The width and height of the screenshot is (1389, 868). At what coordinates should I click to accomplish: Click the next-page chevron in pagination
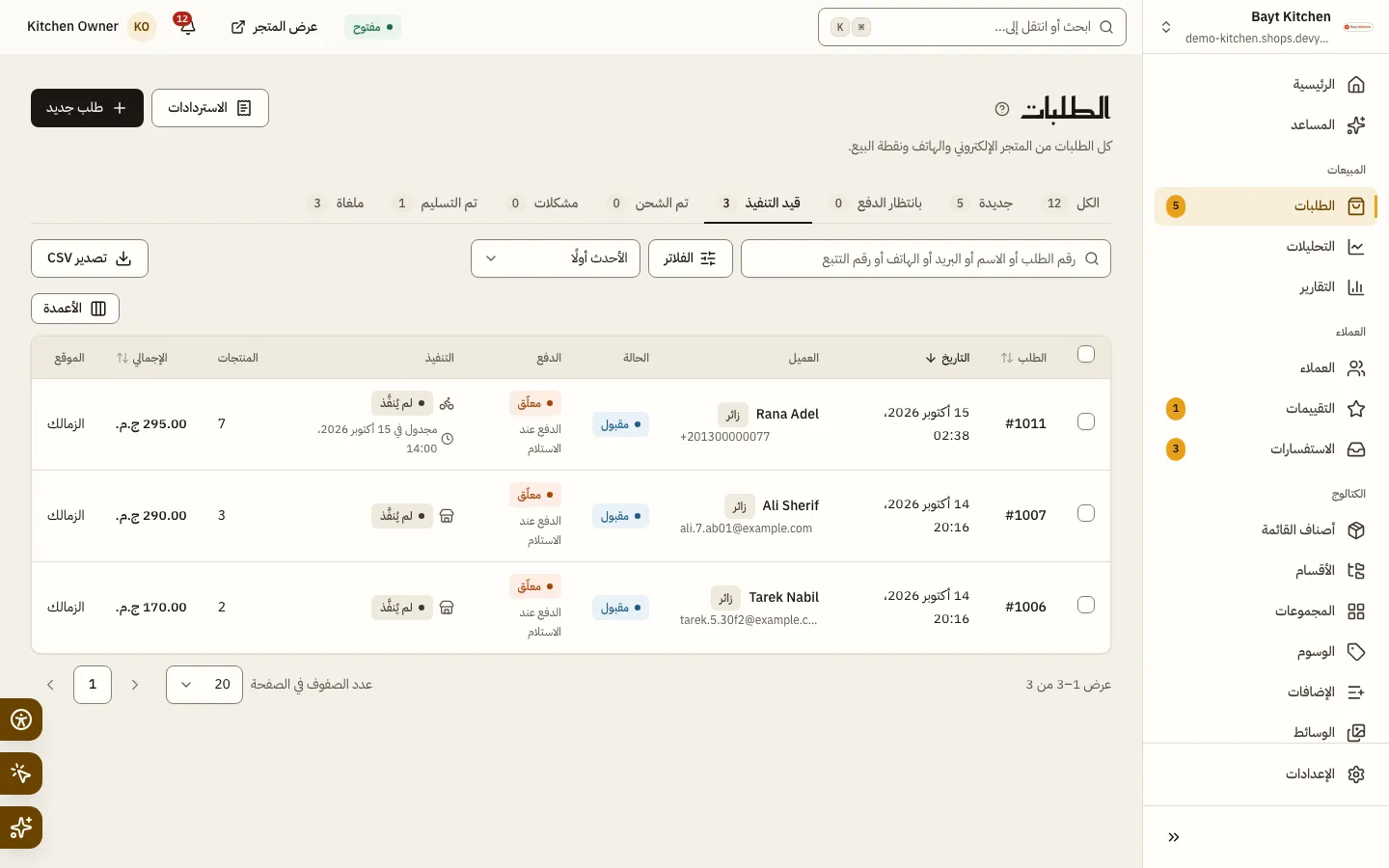pos(50,685)
